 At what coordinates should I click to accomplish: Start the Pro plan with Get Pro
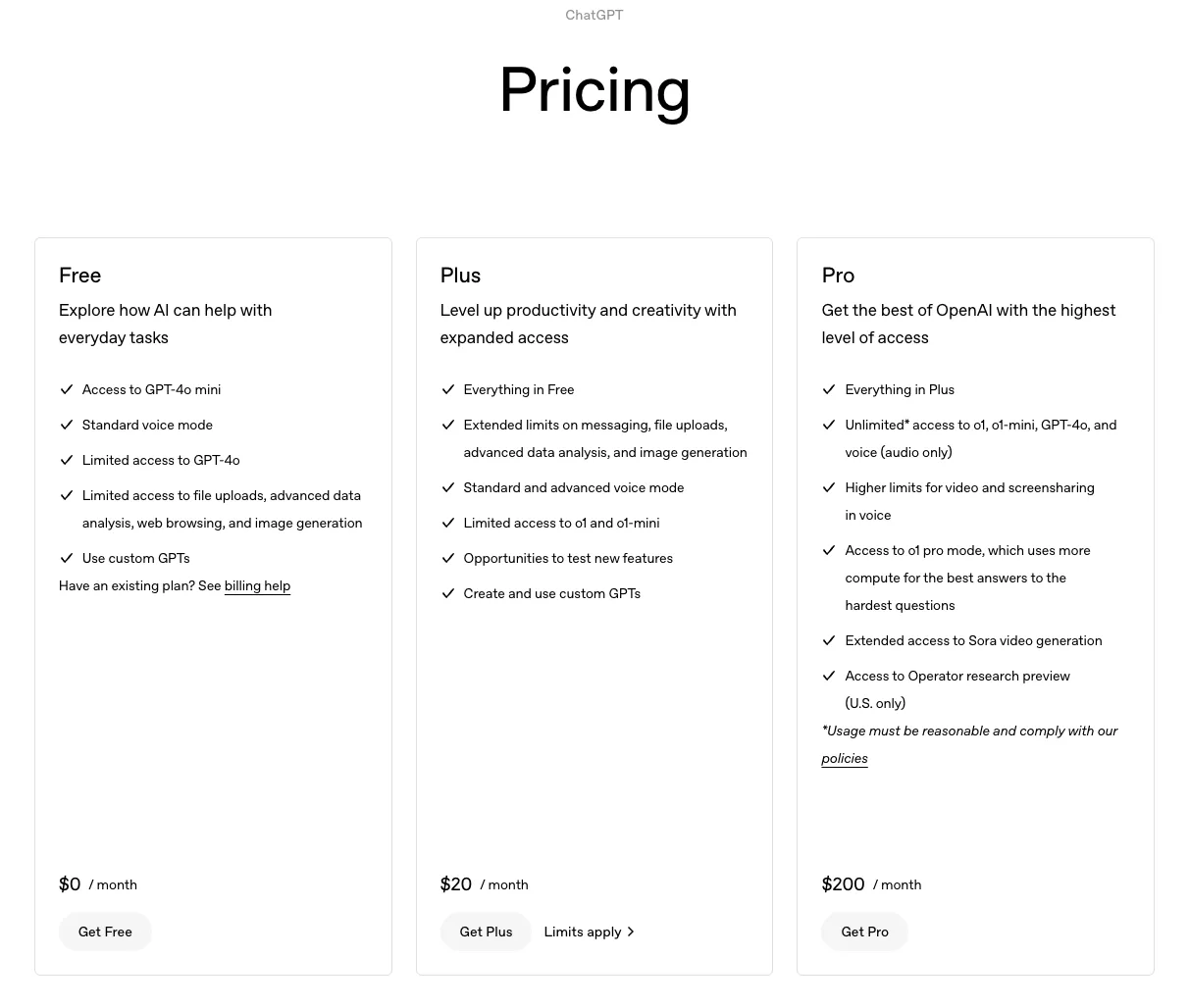pos(864,932)
